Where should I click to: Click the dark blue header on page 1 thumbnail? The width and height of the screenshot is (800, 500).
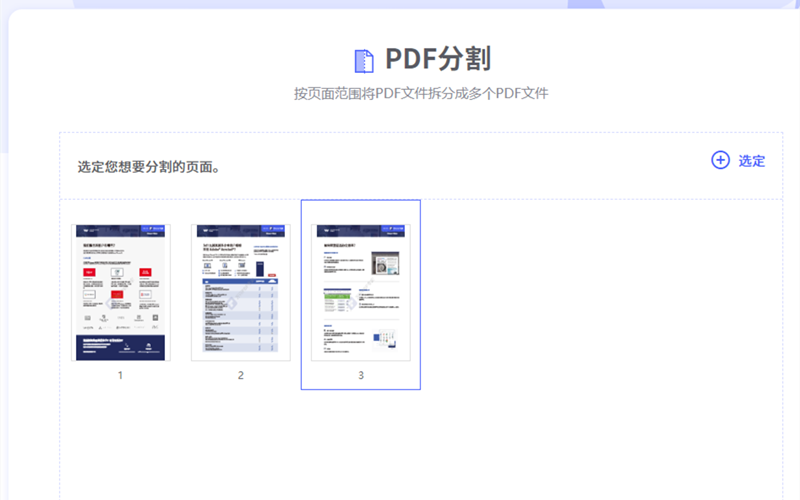(x=121, y=230)
